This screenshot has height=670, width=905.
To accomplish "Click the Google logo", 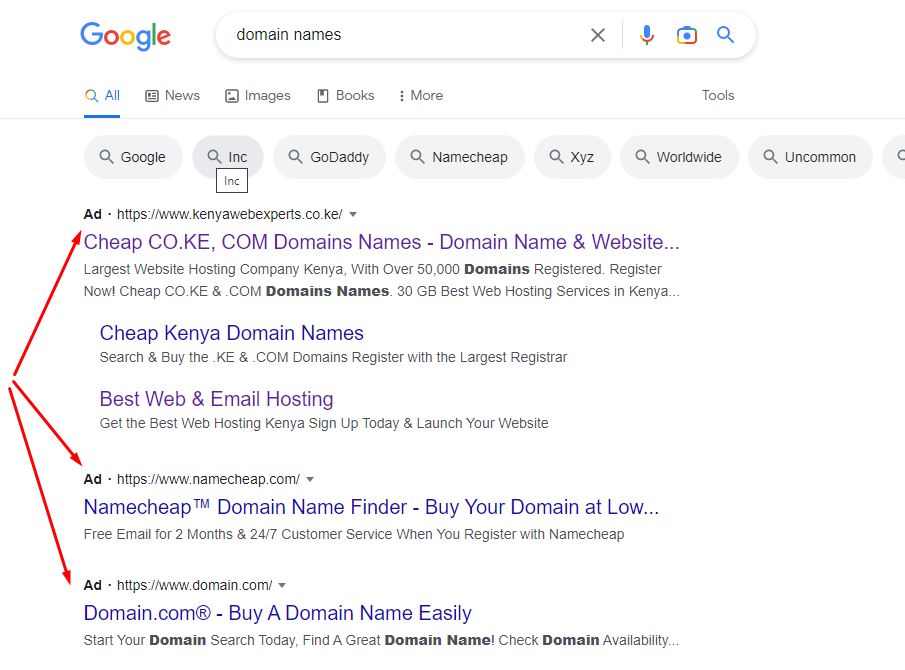I will (125, 36).
